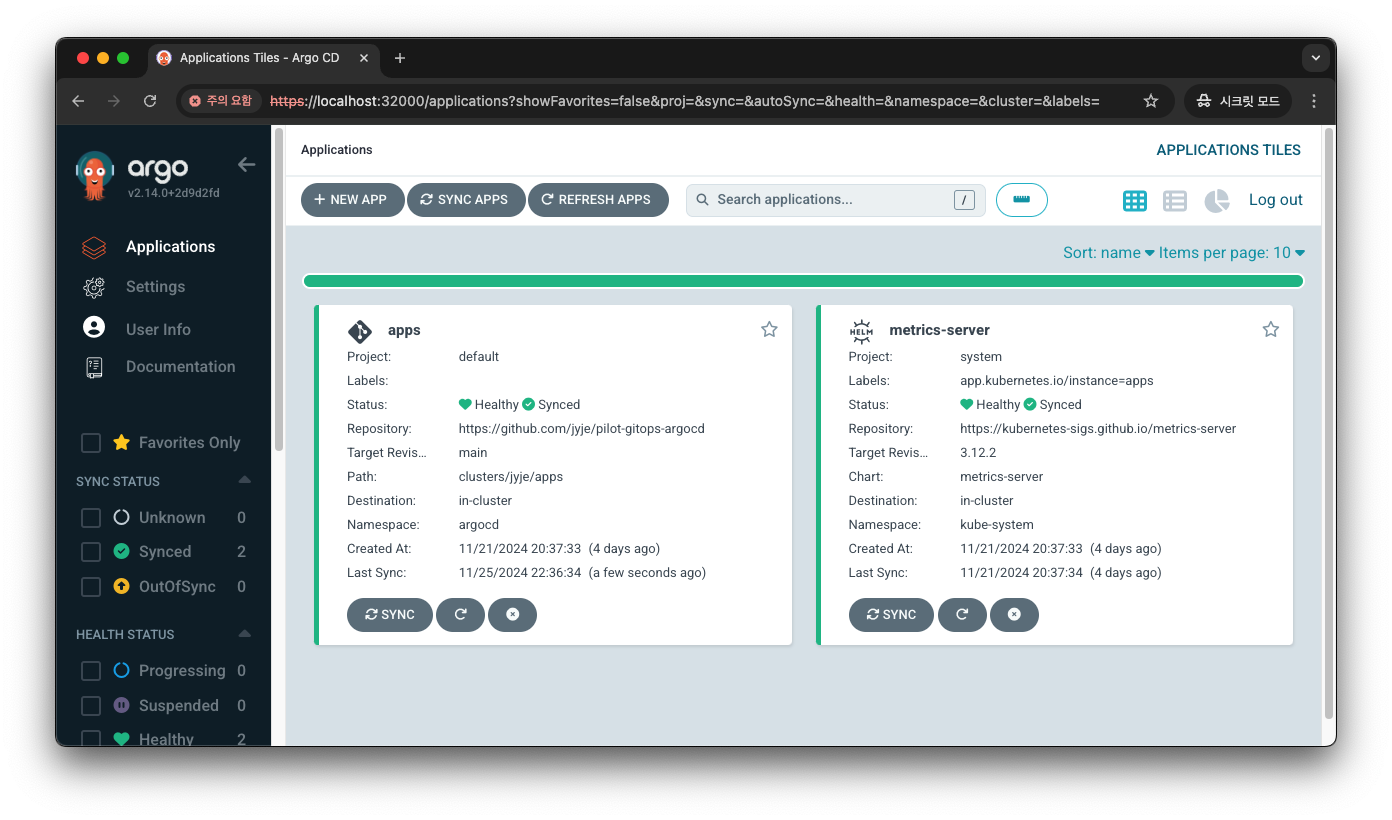Check the Unknown sync status filter
The height and width of the screenshot is (820, 1392).
click(x=91, y=518)
